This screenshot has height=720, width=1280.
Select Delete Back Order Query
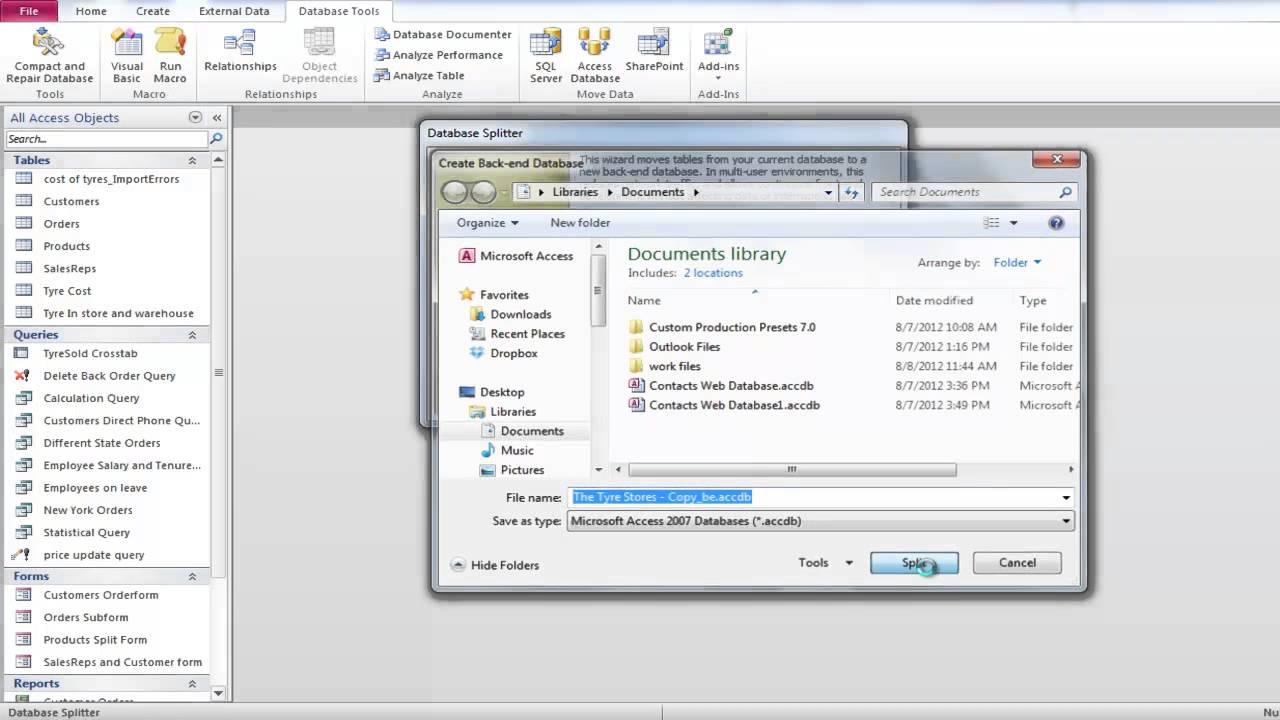tap(109, 376)
